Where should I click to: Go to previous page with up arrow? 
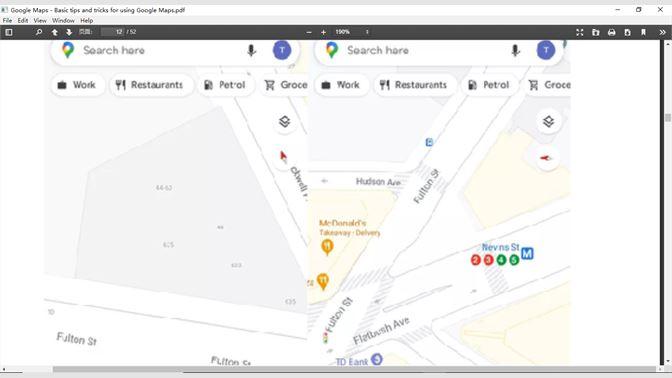(x=54, y=32)
